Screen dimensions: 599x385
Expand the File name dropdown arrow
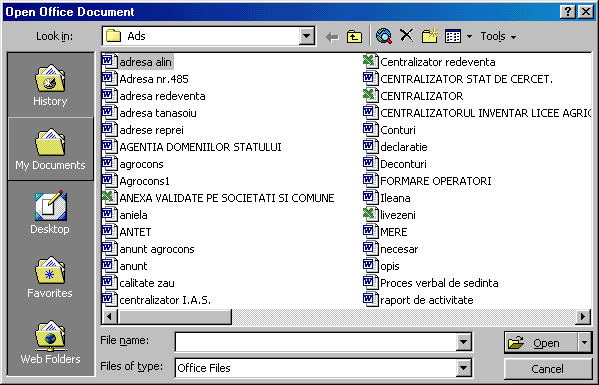click(x=463, y=341)
